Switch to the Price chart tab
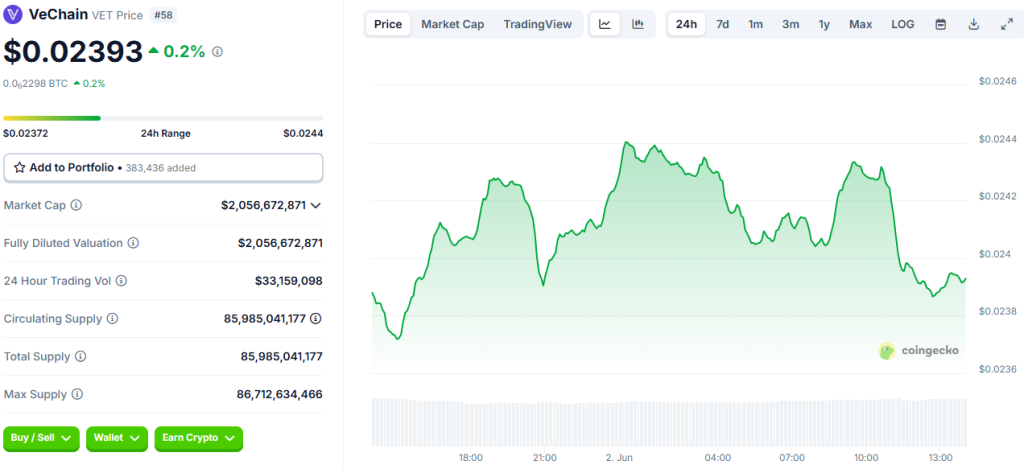The height and width of the screenshot is (469, 1024). coord(388,24)
